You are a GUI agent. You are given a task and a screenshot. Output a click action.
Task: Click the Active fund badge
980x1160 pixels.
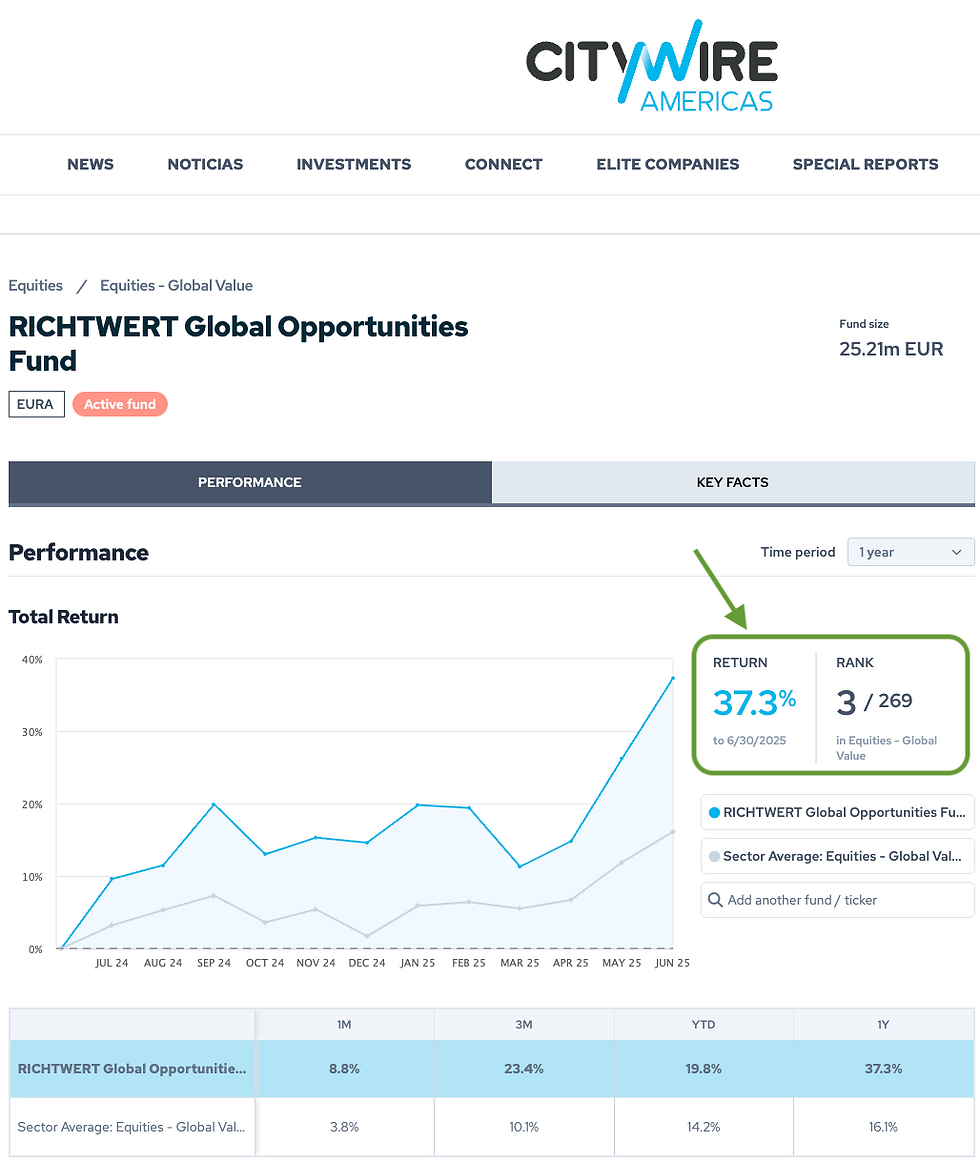[120, 404]
